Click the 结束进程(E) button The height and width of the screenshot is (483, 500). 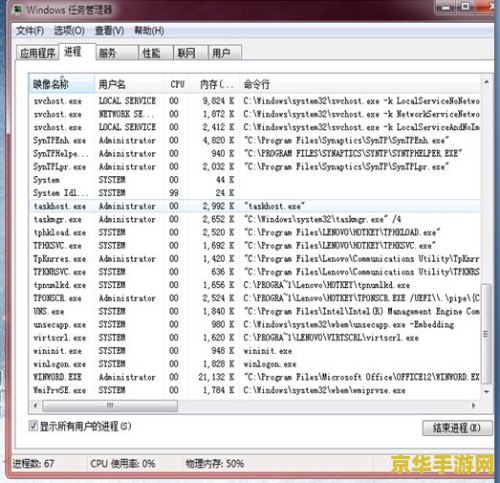click(x=457, y=428)
